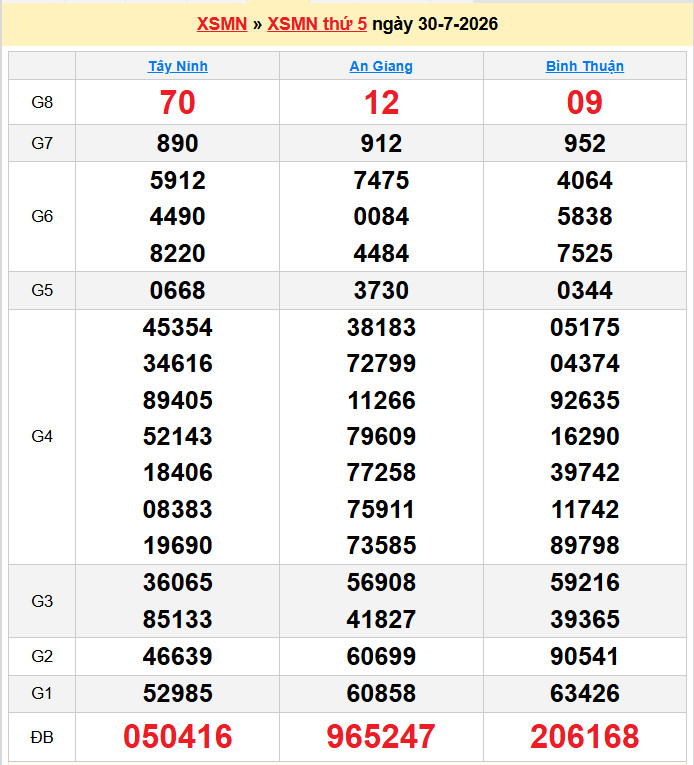
Task: Open the Tây Ninh province link
Action: 178,66
